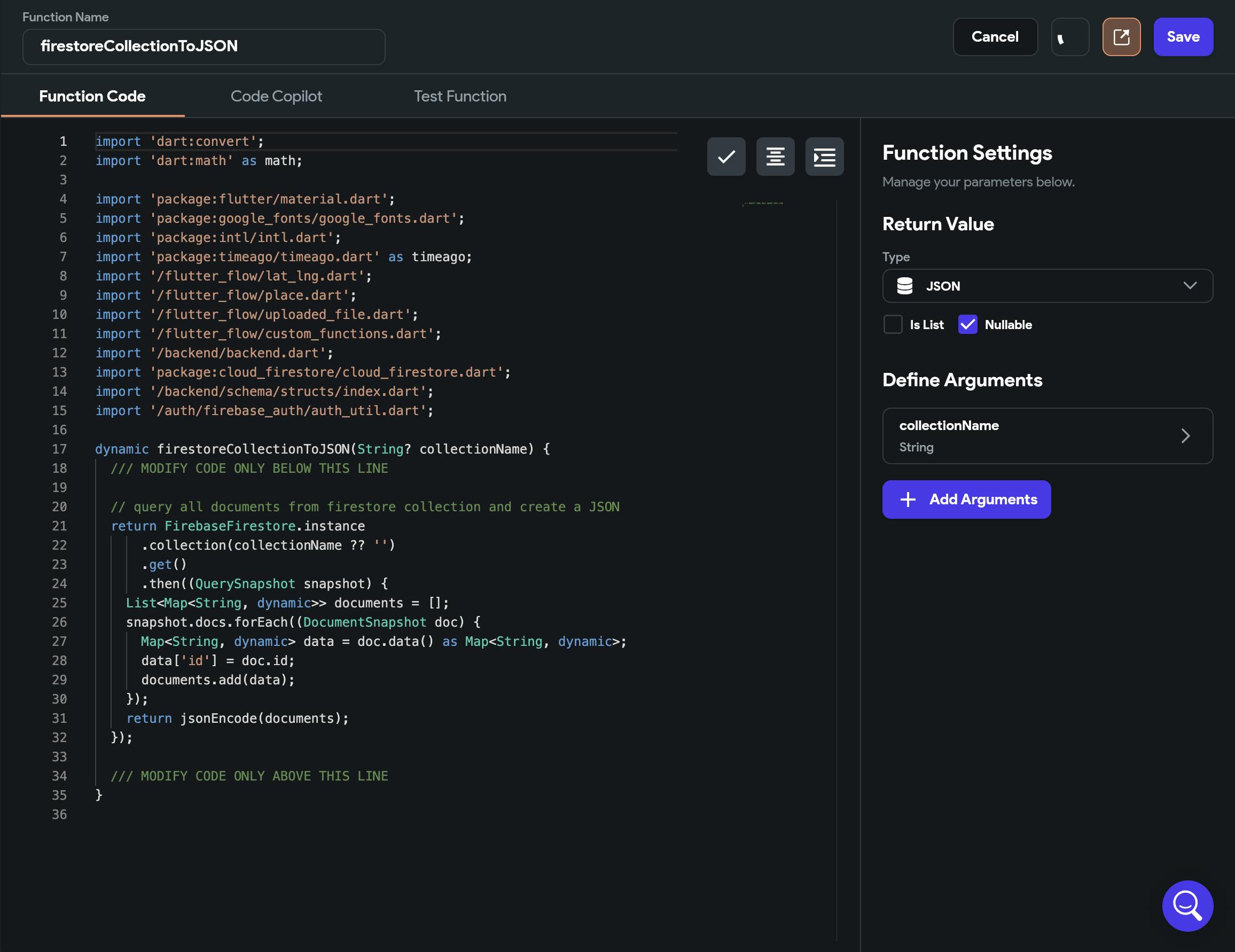This screenshot has height=952, width=1235.
Task: Click the open in external window icon
Action: (1121, 37)
